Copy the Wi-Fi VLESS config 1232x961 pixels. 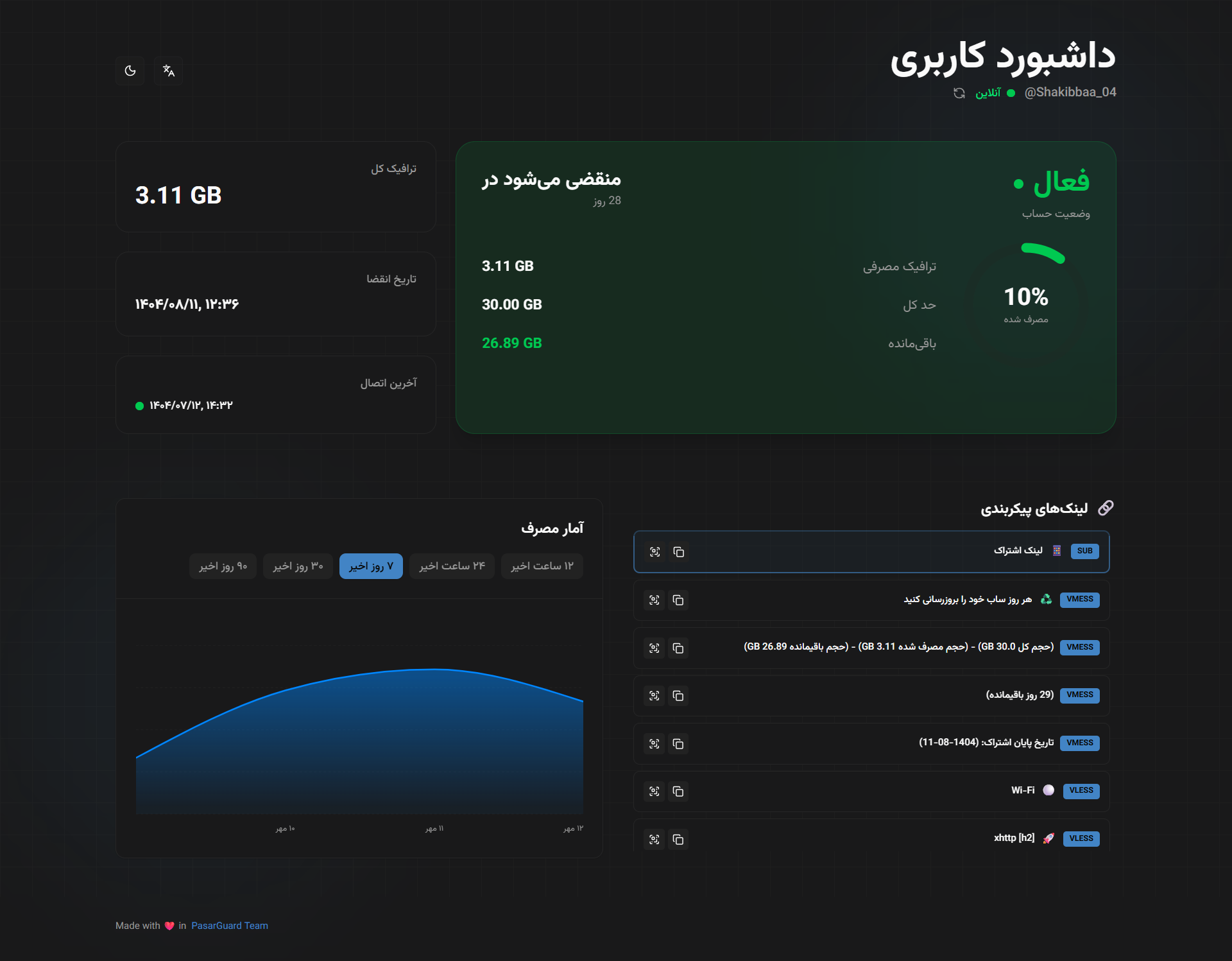(678, 792)
